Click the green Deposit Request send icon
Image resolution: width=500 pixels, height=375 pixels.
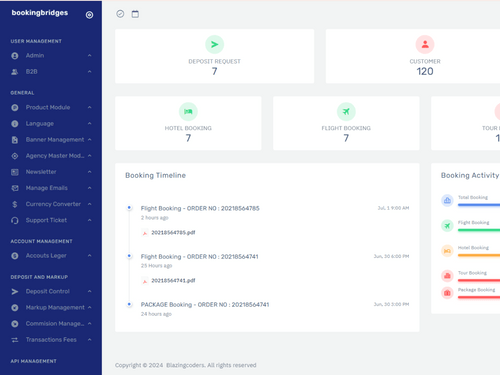click(x=214, y=44)
